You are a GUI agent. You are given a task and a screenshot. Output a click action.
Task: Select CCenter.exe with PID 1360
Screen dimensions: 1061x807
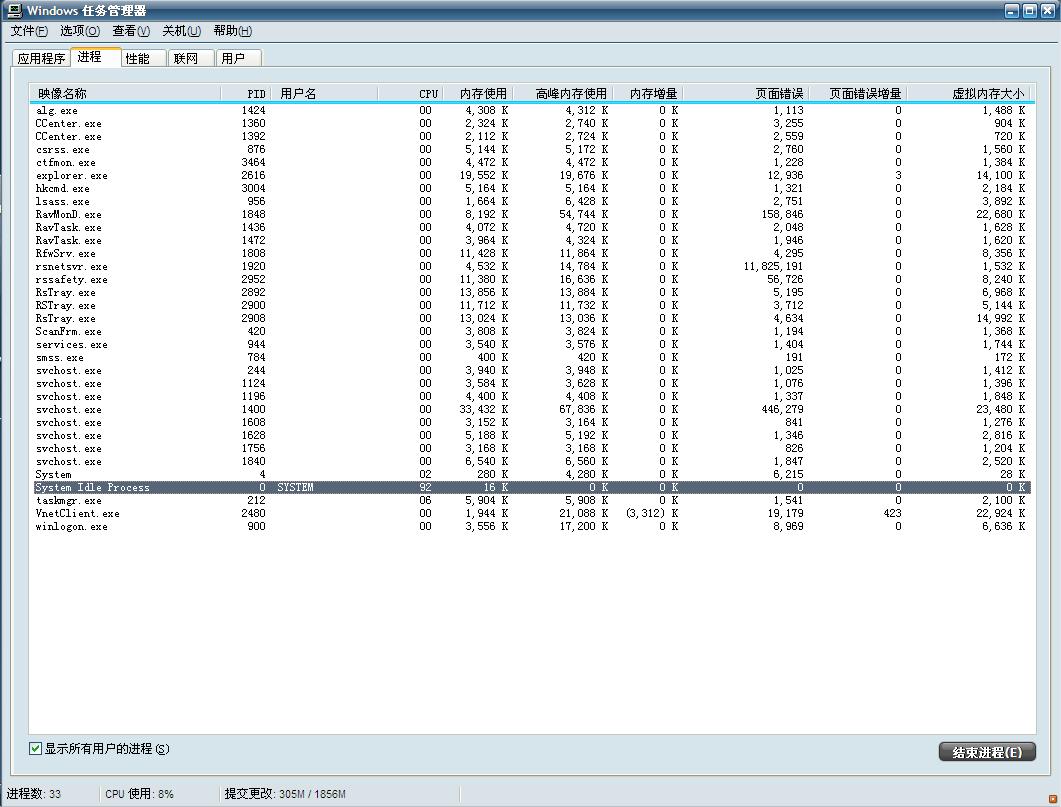pos(531,123)
